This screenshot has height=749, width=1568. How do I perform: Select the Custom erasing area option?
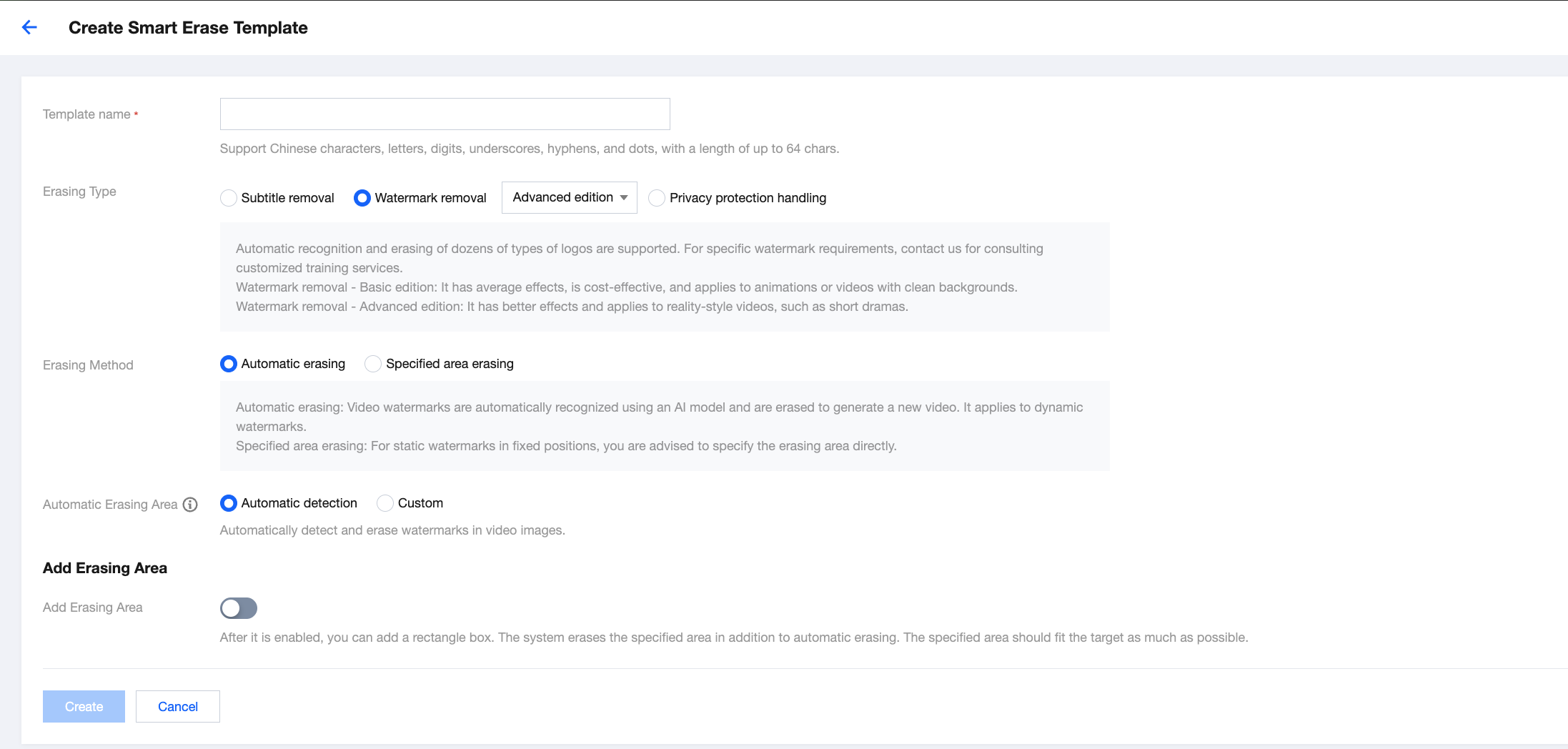(x=385, y=503)
